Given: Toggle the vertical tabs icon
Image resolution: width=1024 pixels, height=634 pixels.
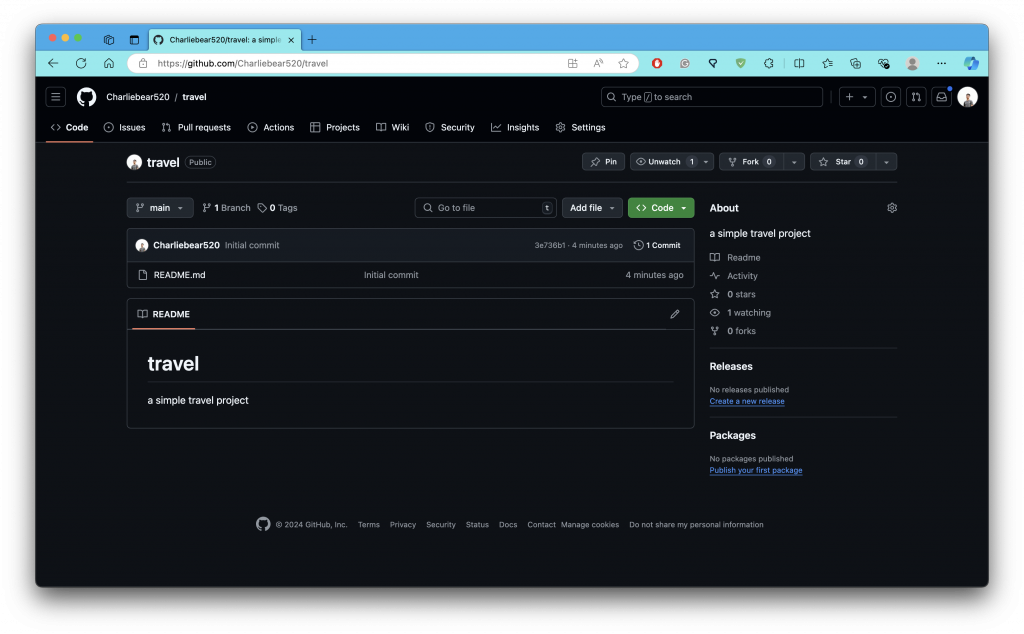Looking at the screenshot, I should tap(134, 40).
